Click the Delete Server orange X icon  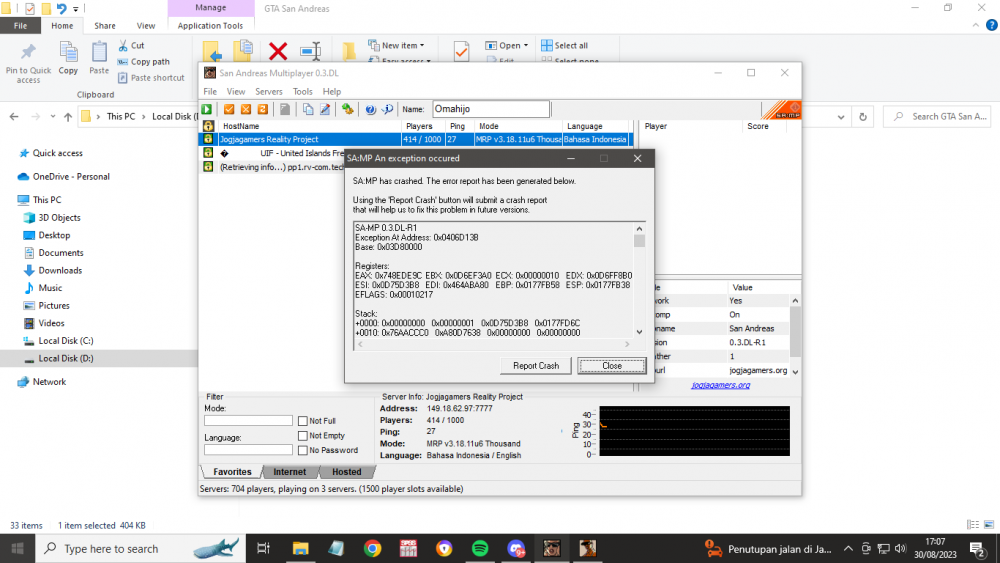(246, 109)
